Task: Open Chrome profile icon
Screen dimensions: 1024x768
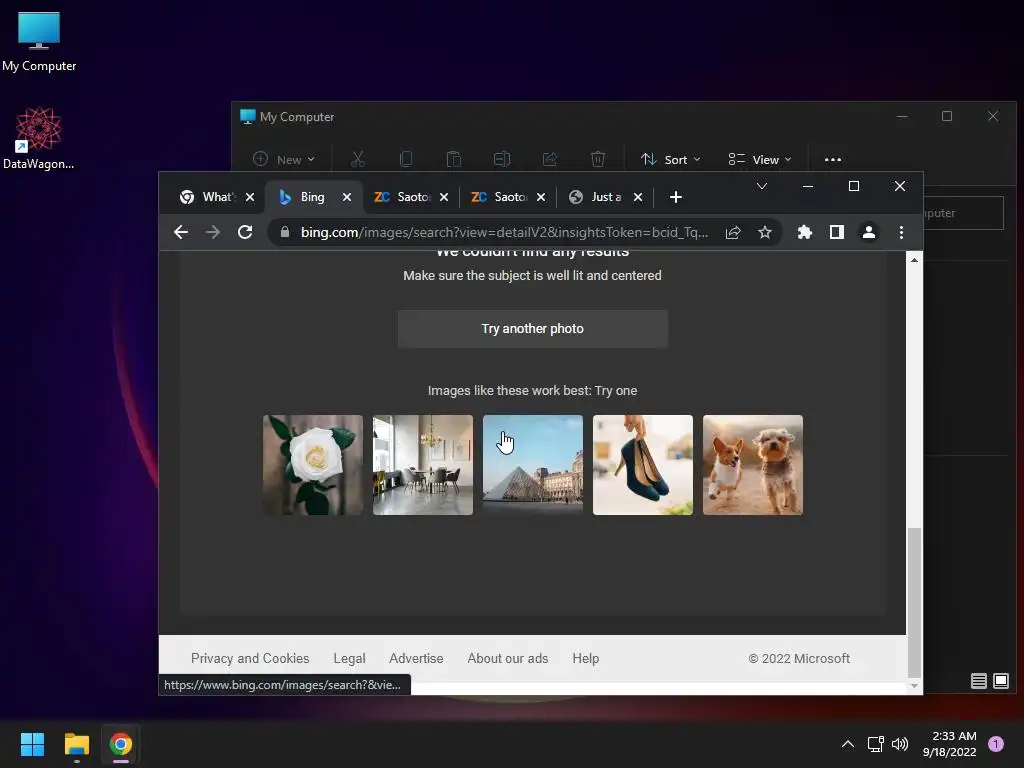Action: pyautogui.click(x=869, y=232)
